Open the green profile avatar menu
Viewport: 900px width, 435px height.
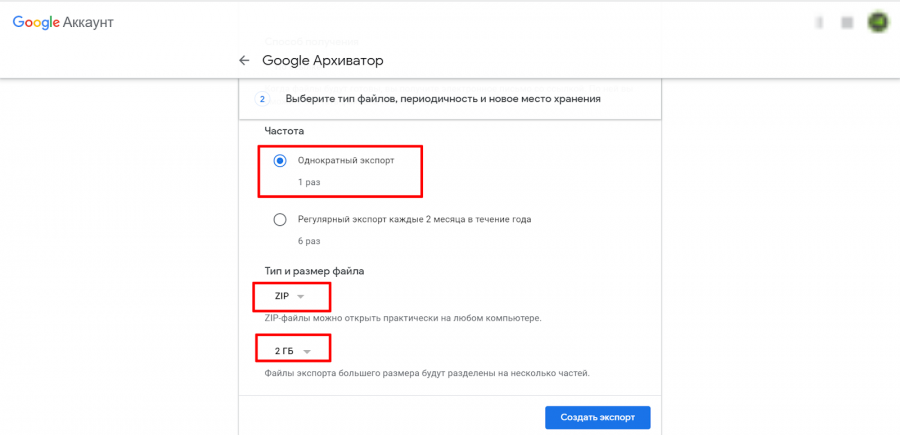coord(877,22)
